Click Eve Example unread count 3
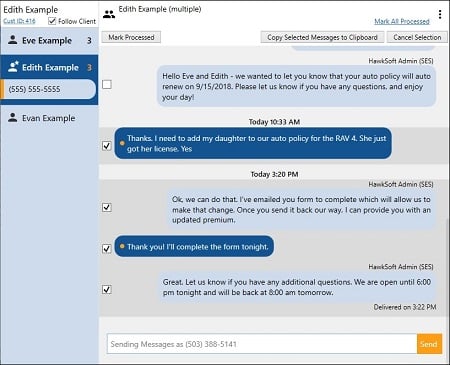 pos(89,41)
